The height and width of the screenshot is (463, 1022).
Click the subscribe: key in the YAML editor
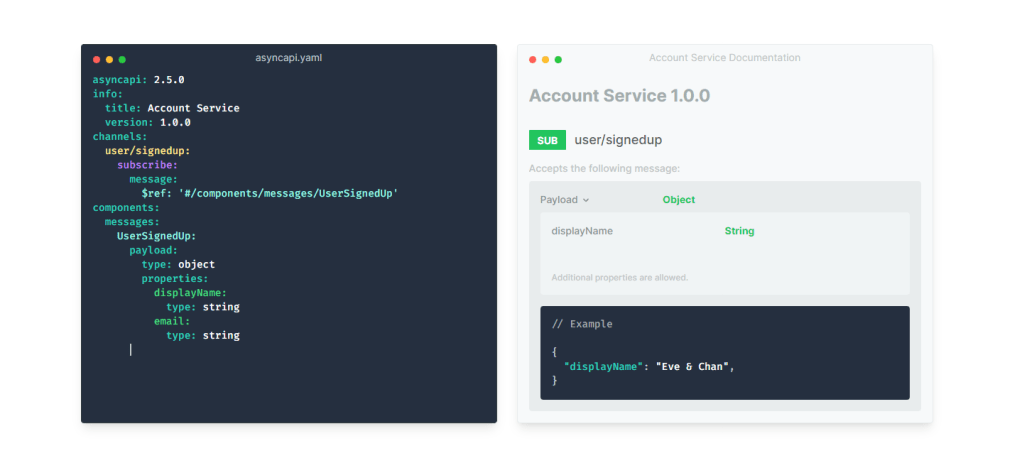[x=147, y=165]
